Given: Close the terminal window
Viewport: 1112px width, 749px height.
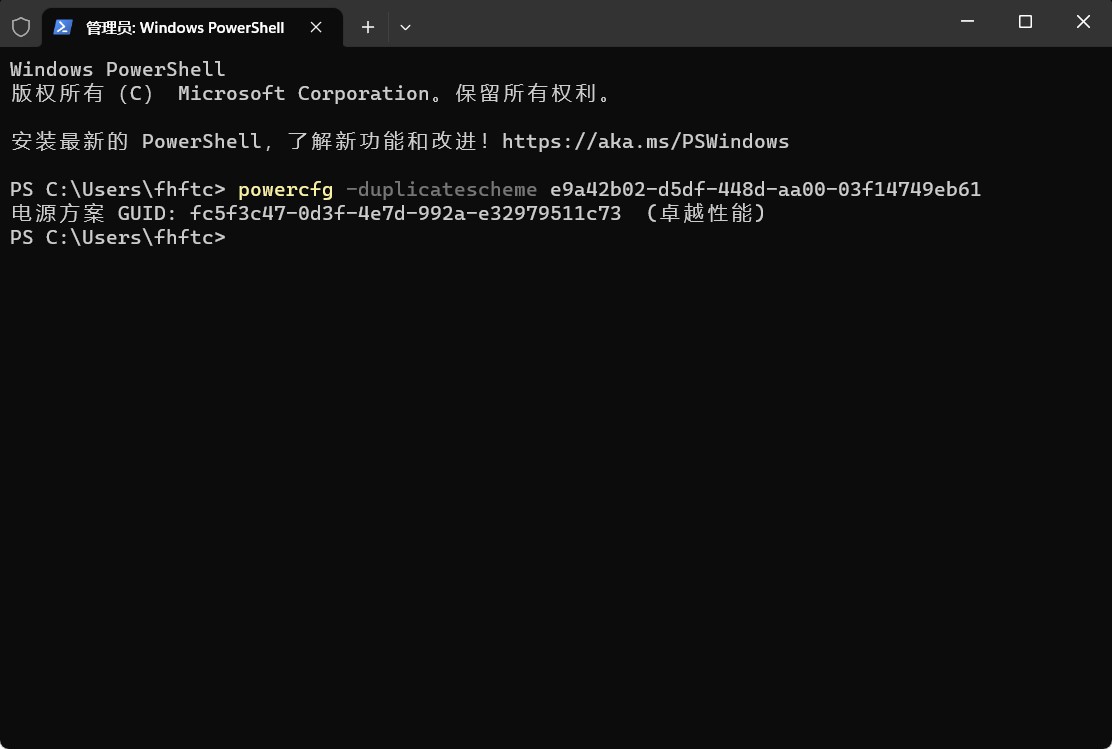Looking at the screenshot, I should pyautogui.click(x=1083, y=21).
